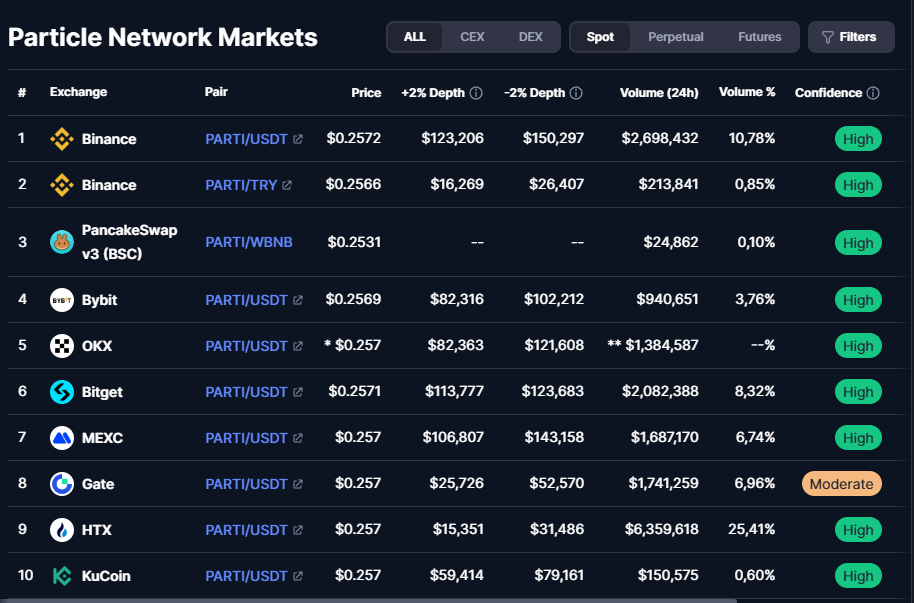Select the ALL exchanges tab
This screenshot has height=603, width=914.
coord(415,37)
